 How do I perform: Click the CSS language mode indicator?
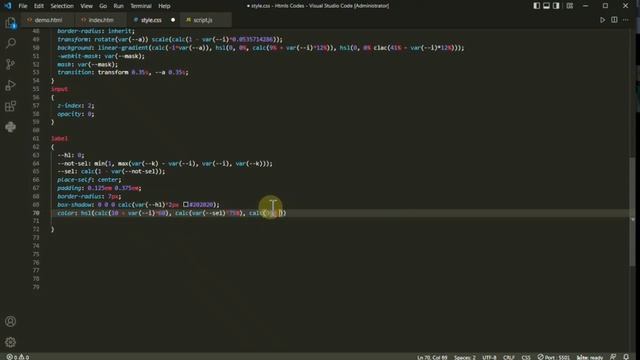[526, 357]
